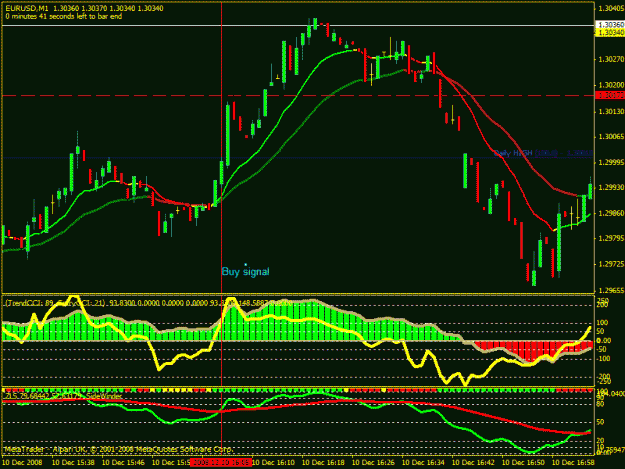Click the white 1.30360 price tag

coord(610,25)
